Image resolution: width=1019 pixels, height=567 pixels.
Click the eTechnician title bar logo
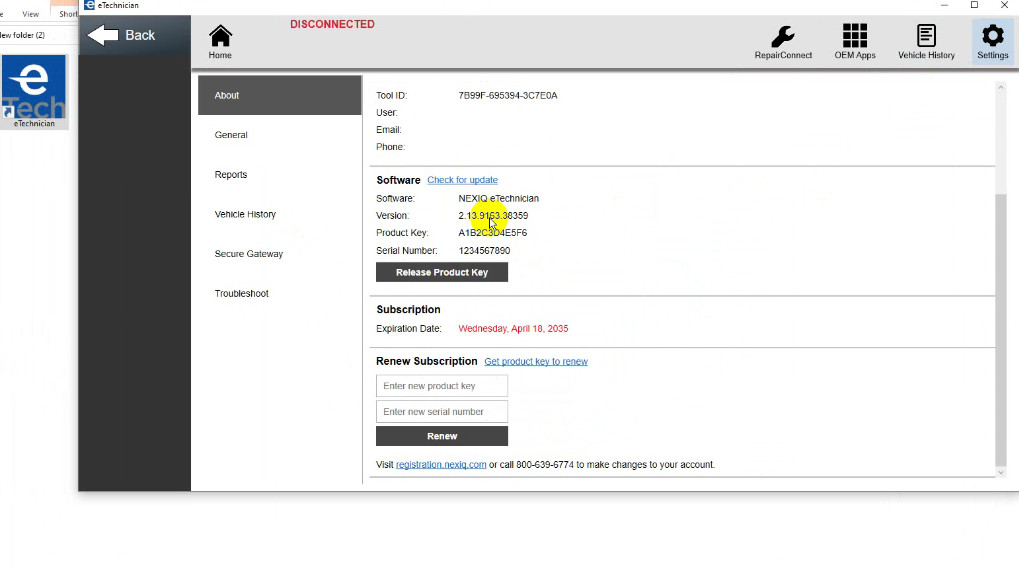click(x=90, y=5)
